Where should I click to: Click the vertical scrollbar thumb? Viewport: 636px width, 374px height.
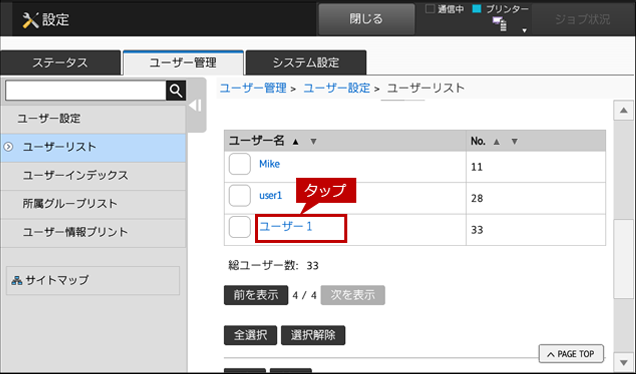(x=624, y=259)
